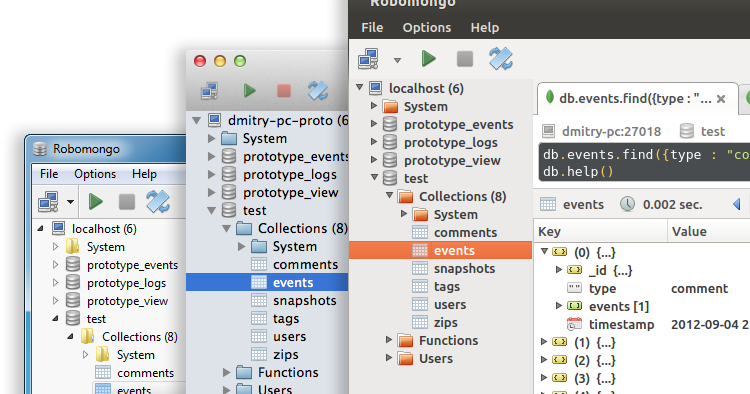
Task: Click dmitry-pc:27018 server label
Action: (x=611, y=131)
